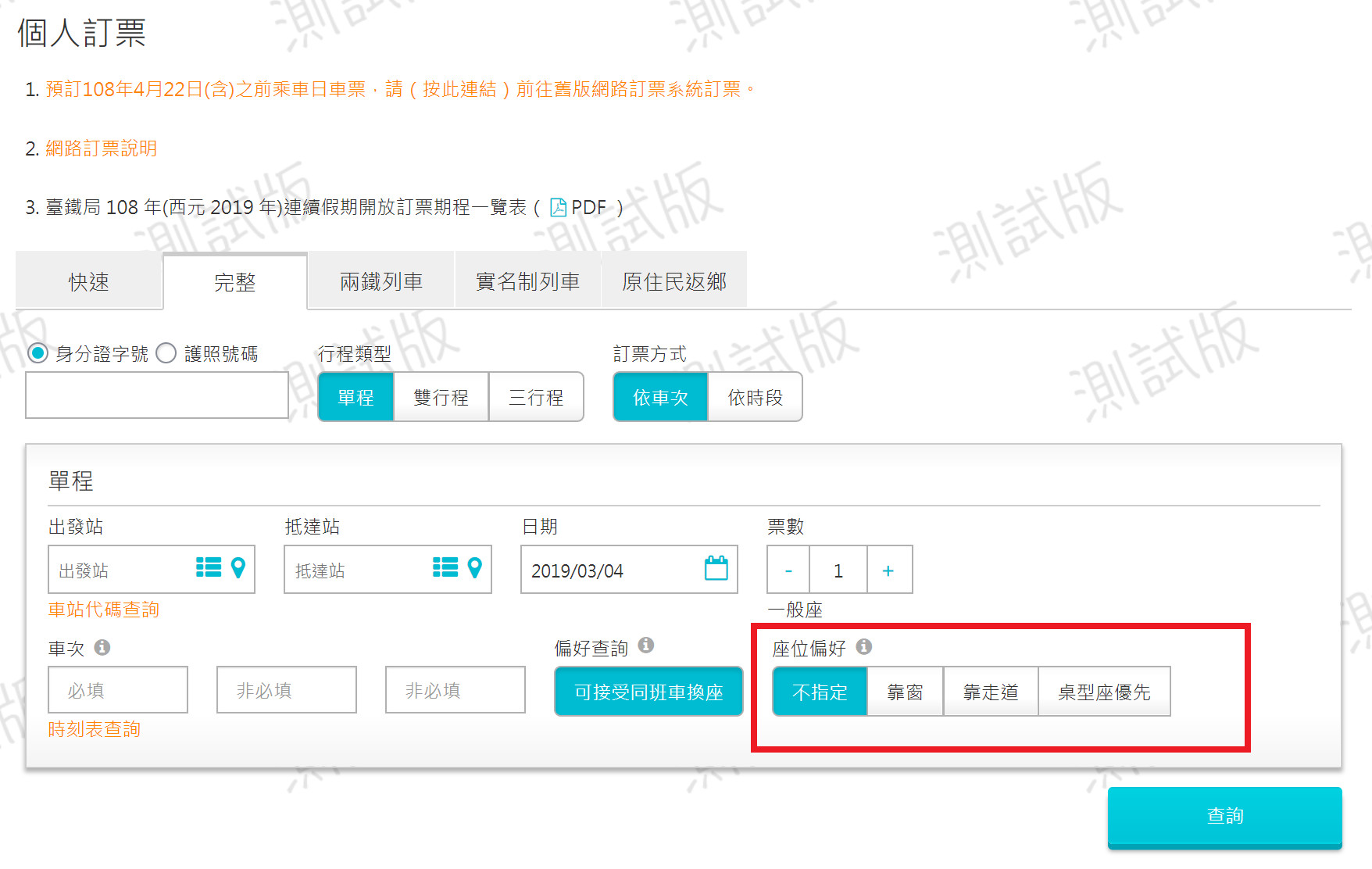Click the ticket count value field

pos(838,570)
